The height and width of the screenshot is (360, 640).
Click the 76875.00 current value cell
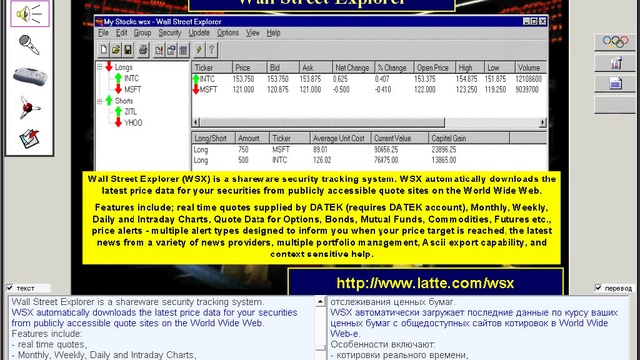point(386,160)
